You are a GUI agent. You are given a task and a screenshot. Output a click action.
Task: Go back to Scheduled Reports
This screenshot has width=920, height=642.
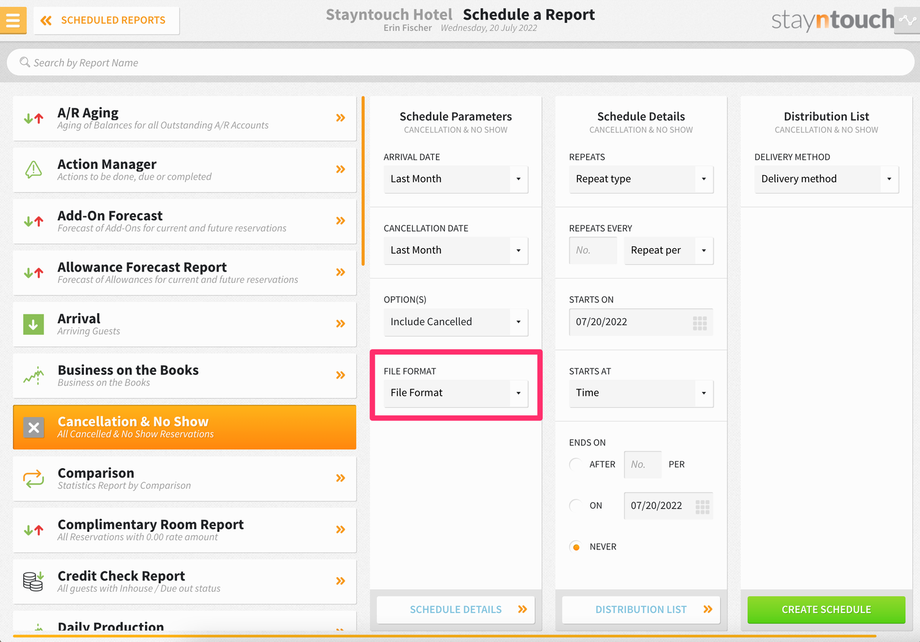[106, 21]
